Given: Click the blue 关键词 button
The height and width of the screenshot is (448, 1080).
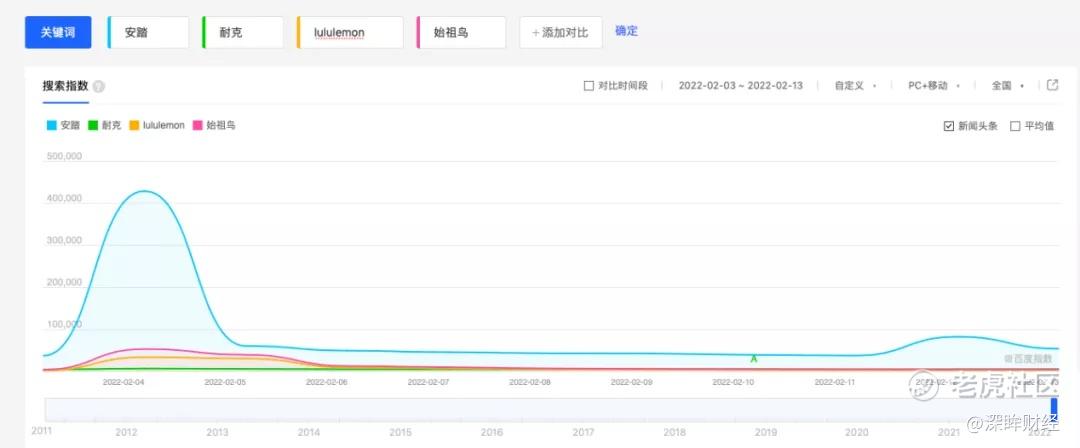Looking at the screenshot, I should (x=58, y=32).
